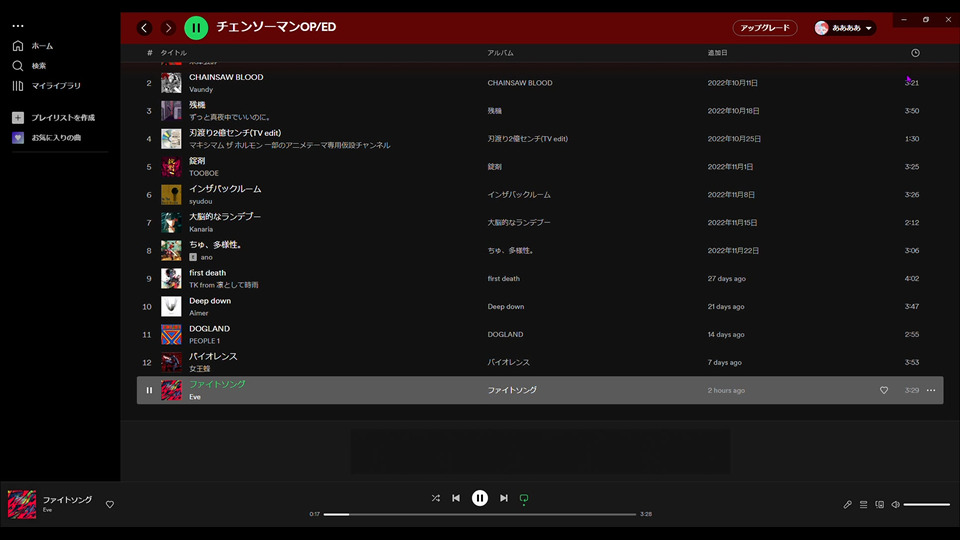This screenshot has width=960, height=540.
Task: Click the purple heart liked songs icon
Action: [18, 138]
